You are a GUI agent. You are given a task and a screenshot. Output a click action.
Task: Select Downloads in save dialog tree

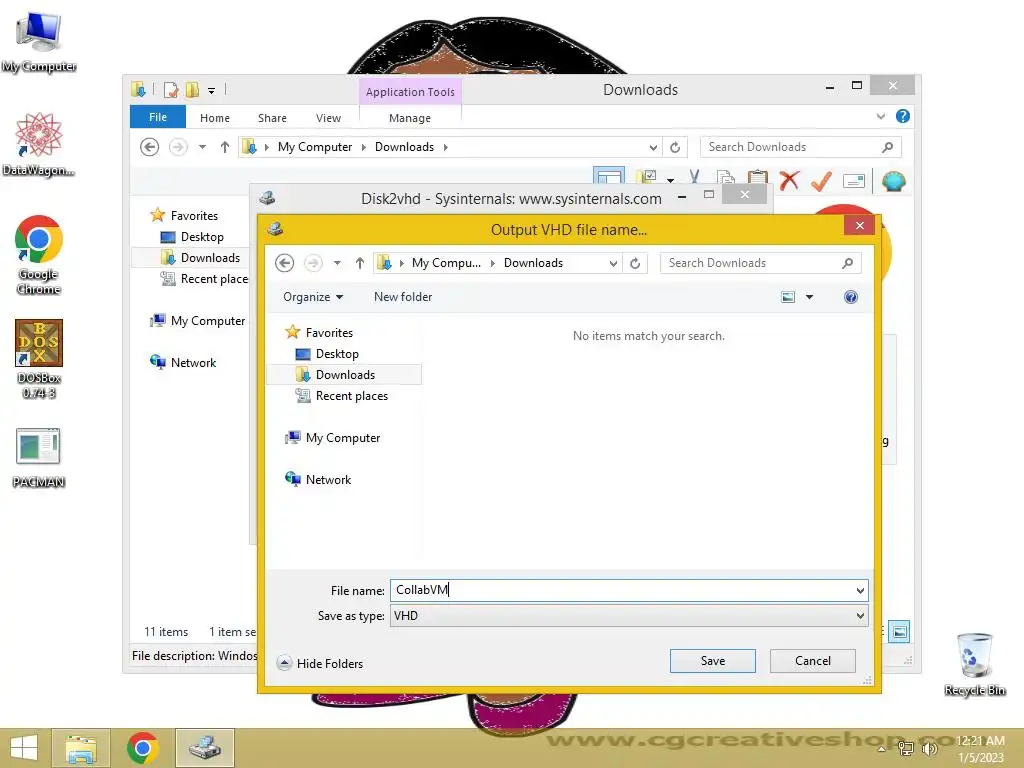[345, 375]
